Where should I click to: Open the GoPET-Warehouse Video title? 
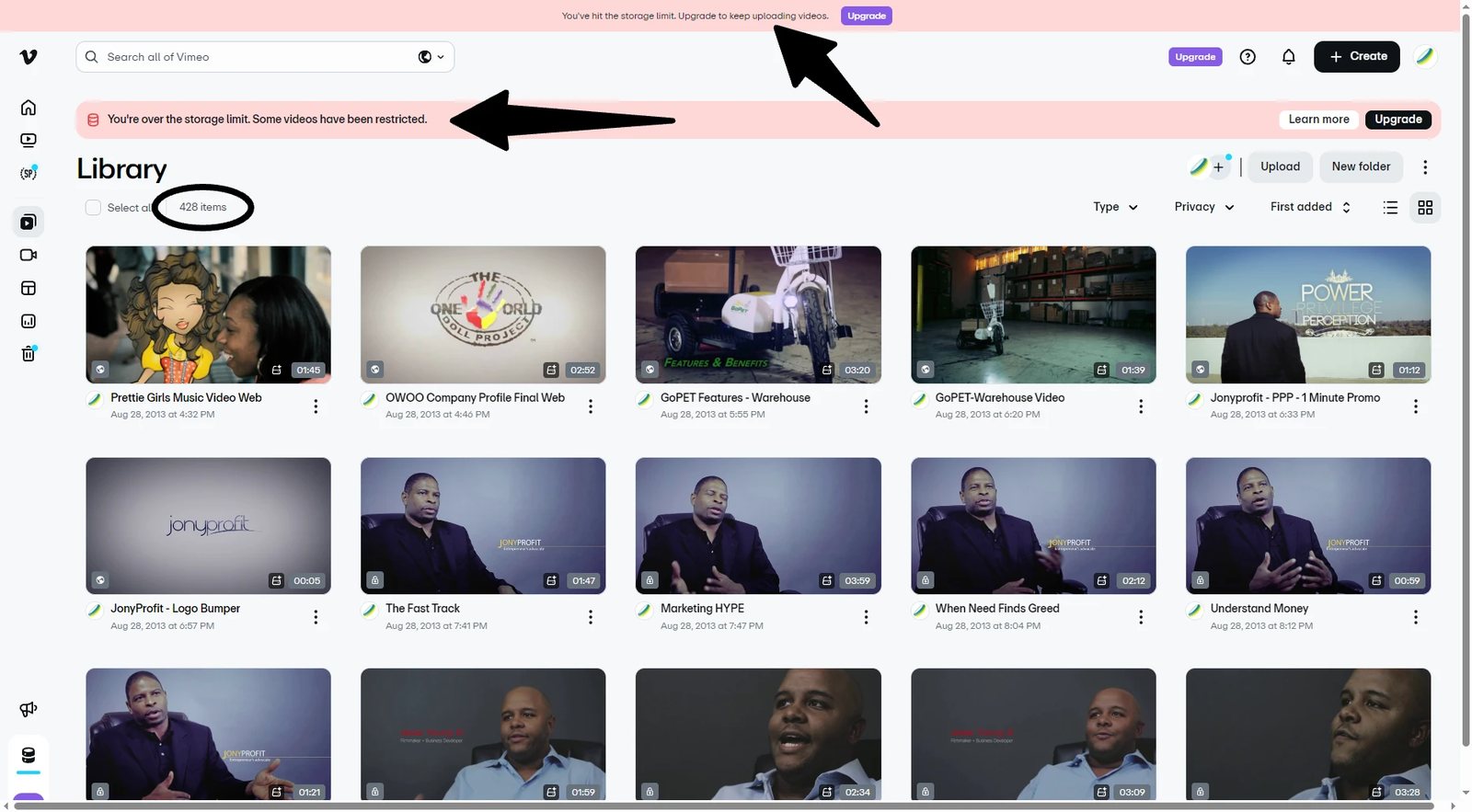[x=1000, y=398]
